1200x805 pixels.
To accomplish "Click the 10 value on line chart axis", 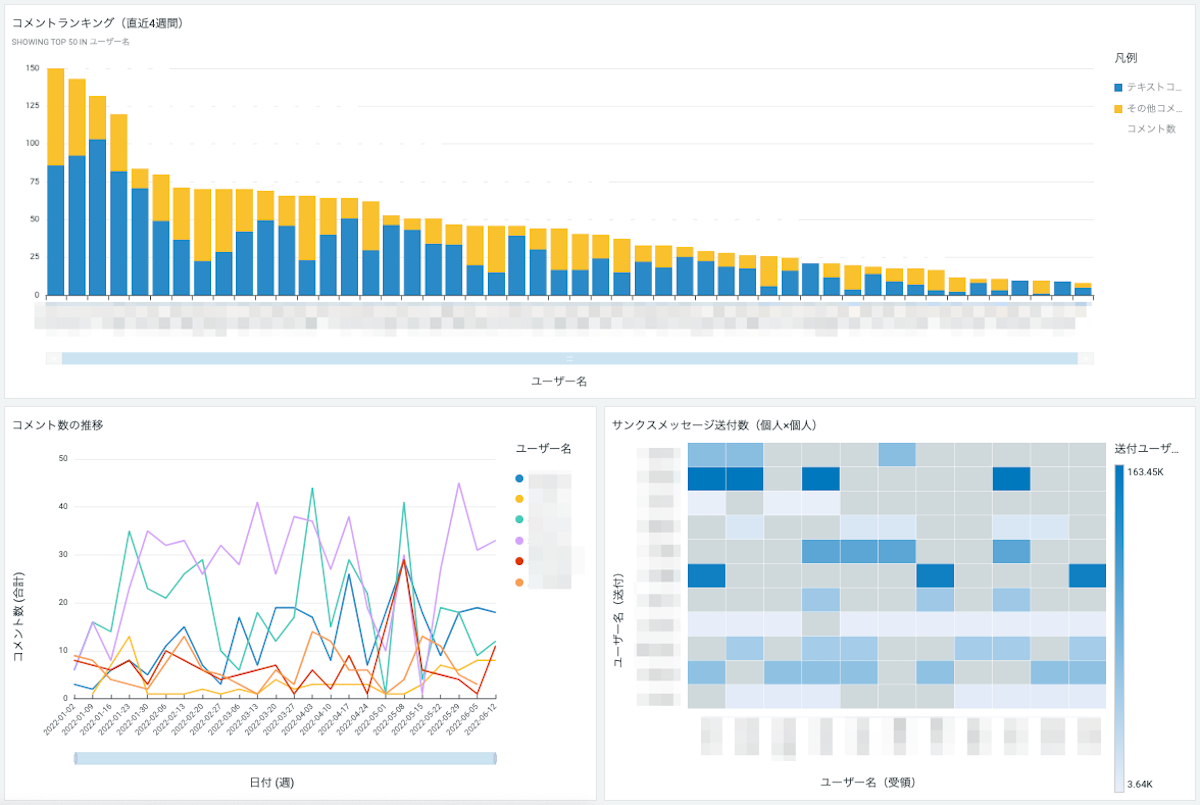I will coord(63,650).
